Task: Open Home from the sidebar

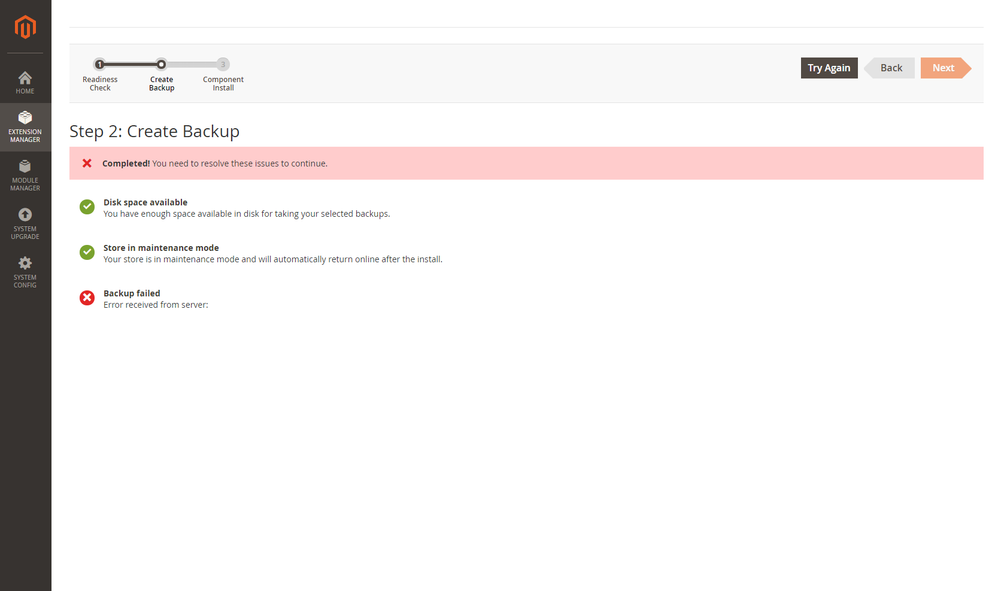Action: (25, 83)
